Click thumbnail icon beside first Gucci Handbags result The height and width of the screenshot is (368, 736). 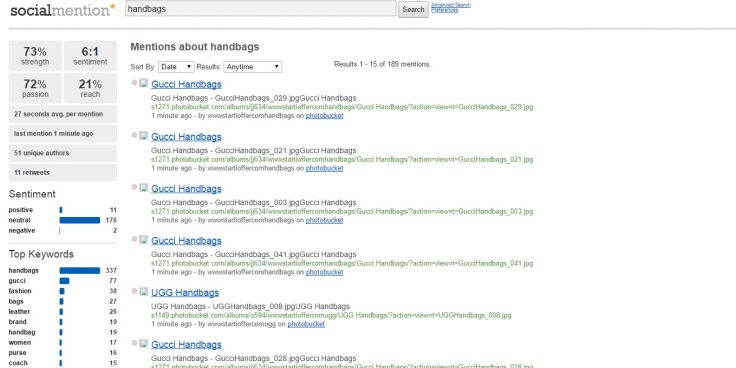pyautogui.click(x=144, y=83)
